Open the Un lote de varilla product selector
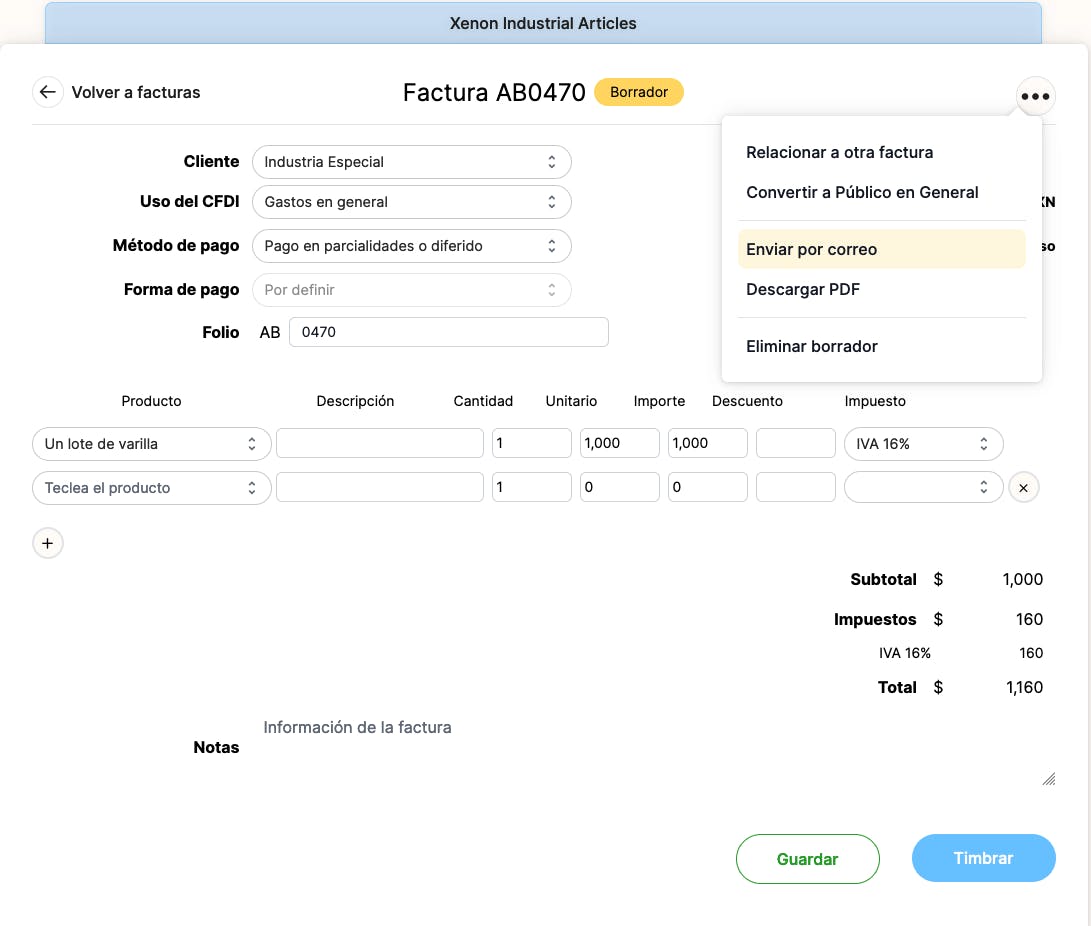 pyautogui.click(x=151, y=444)
